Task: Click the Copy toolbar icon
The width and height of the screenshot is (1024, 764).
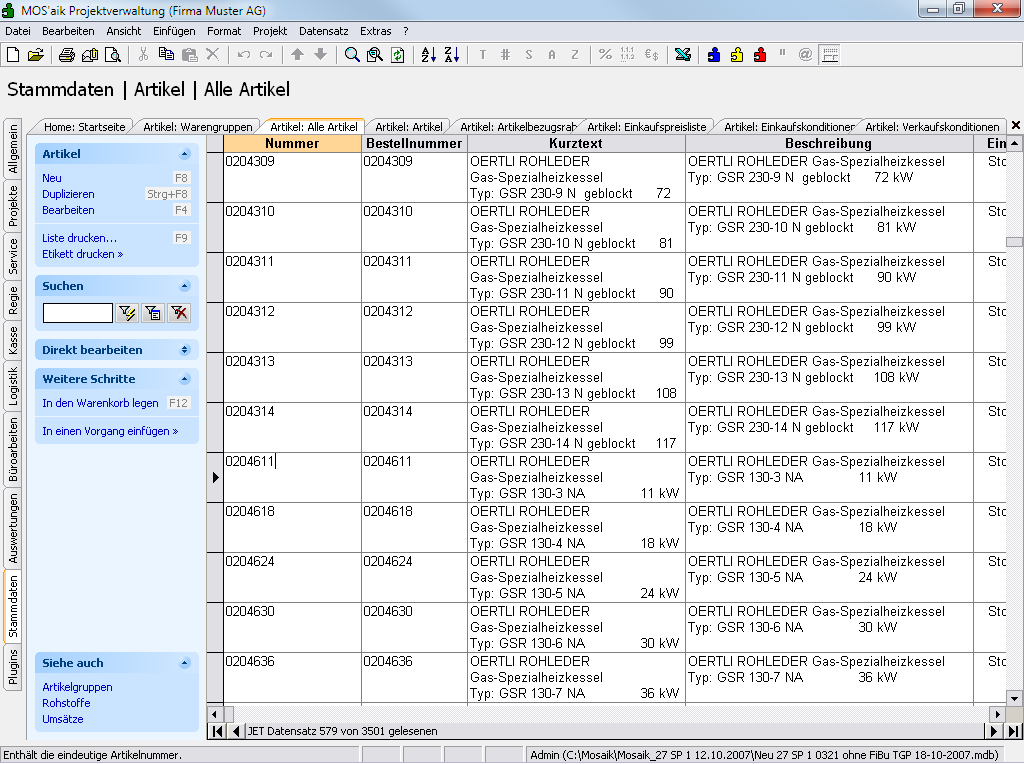Action: (x=167, y=55)
